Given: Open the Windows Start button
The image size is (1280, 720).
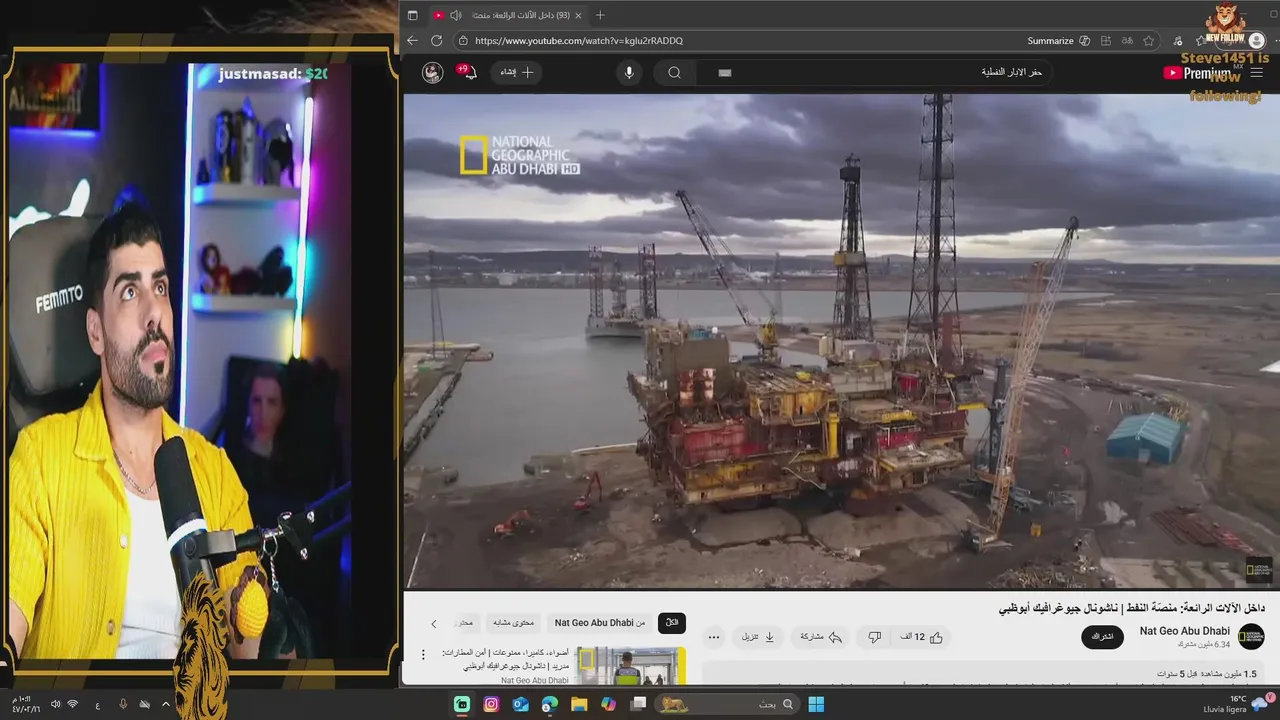Looking at the screenshot, I should tap(816, 704).
